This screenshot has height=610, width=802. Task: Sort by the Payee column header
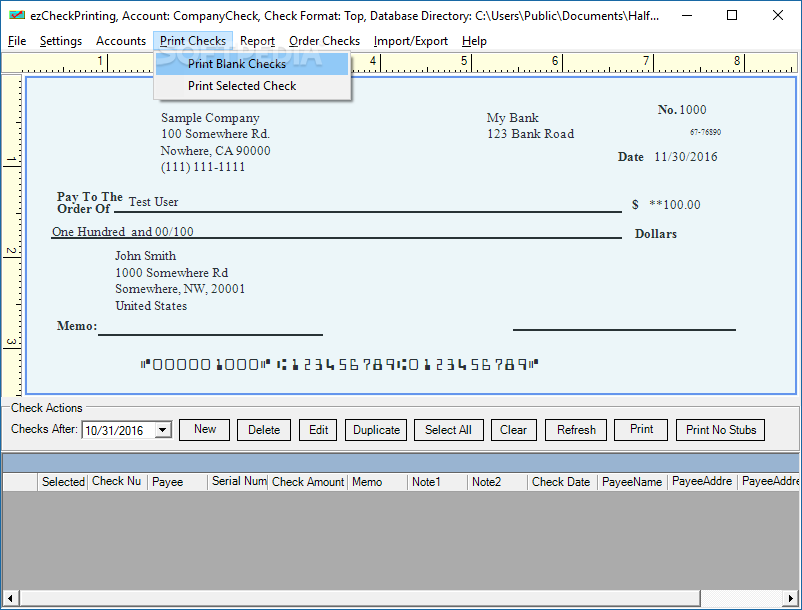pos(177,482)
